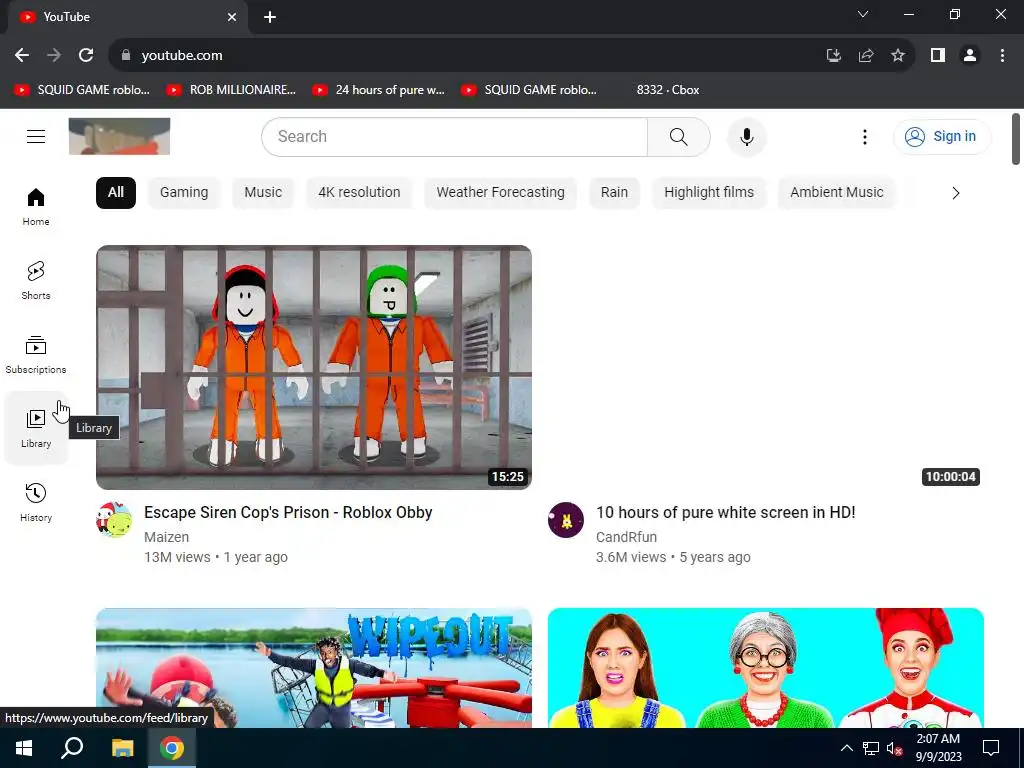This screenshot has width=1024, height=768.
Task: Click the Sign in button
Action: [941, 136]
